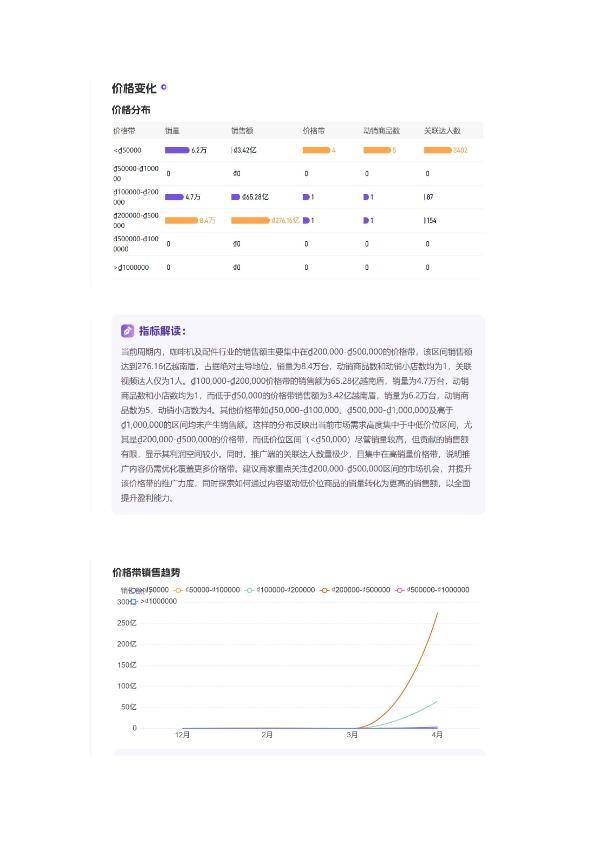This screenshot has width=595, height=841.
Task: Click the 250亿 y-axis label
Action: [x=127, y=623]
